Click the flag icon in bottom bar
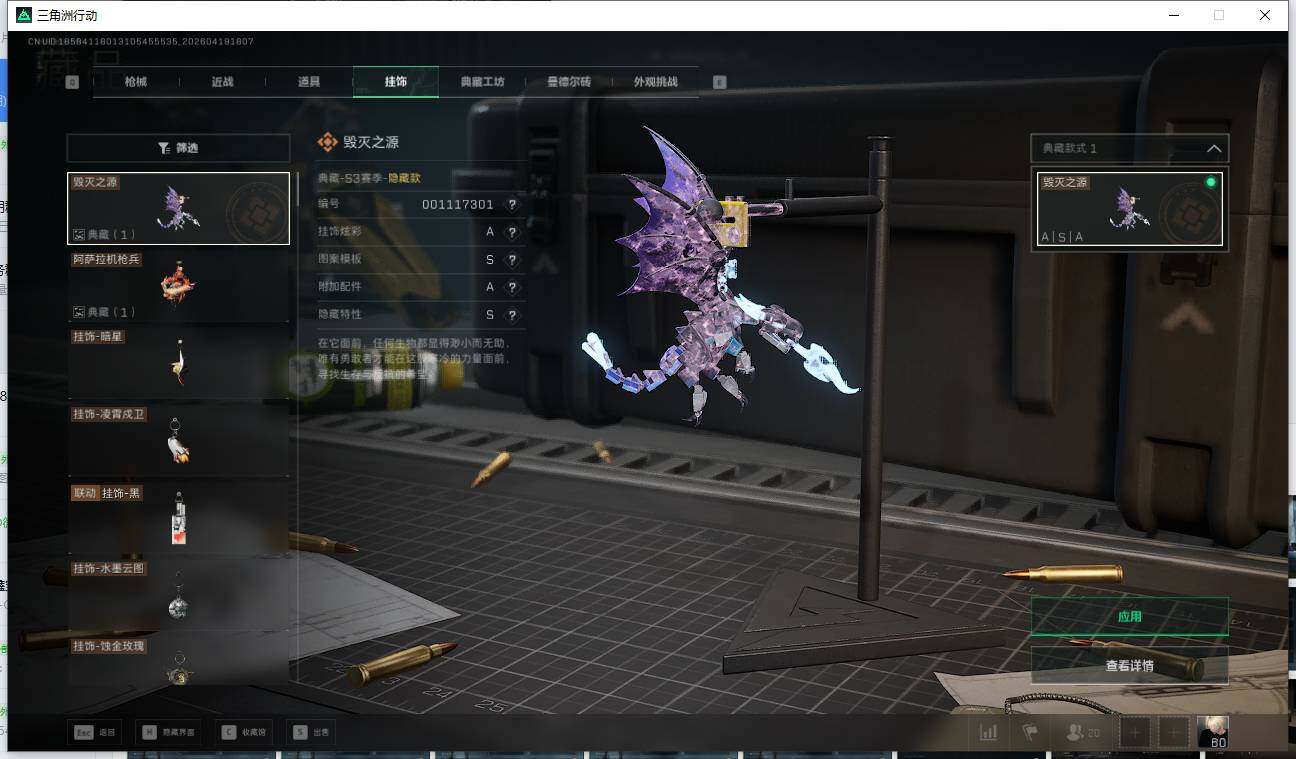 pyautogui.click(x=1029, y=733)
